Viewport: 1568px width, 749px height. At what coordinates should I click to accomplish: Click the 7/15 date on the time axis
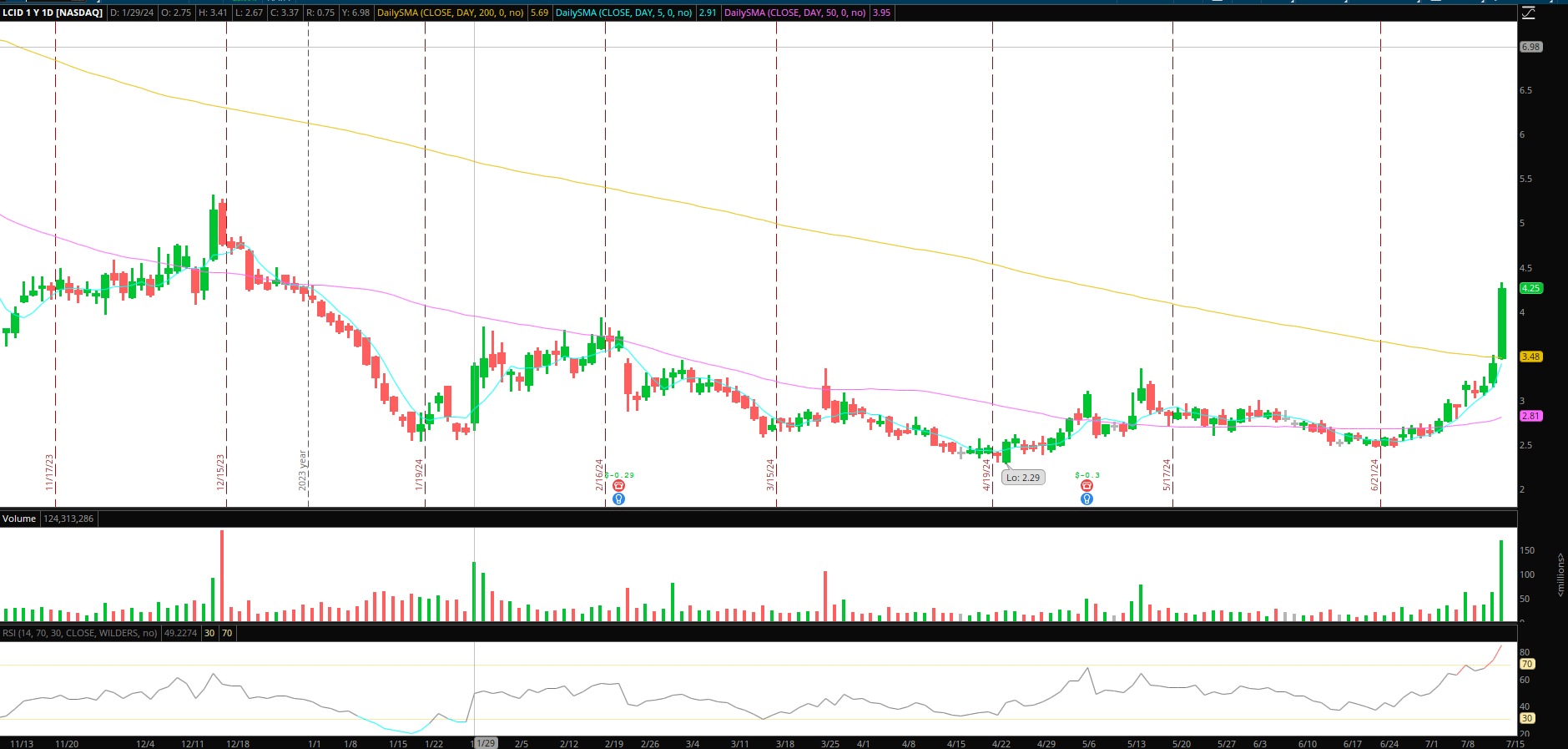click(1515, 743)
